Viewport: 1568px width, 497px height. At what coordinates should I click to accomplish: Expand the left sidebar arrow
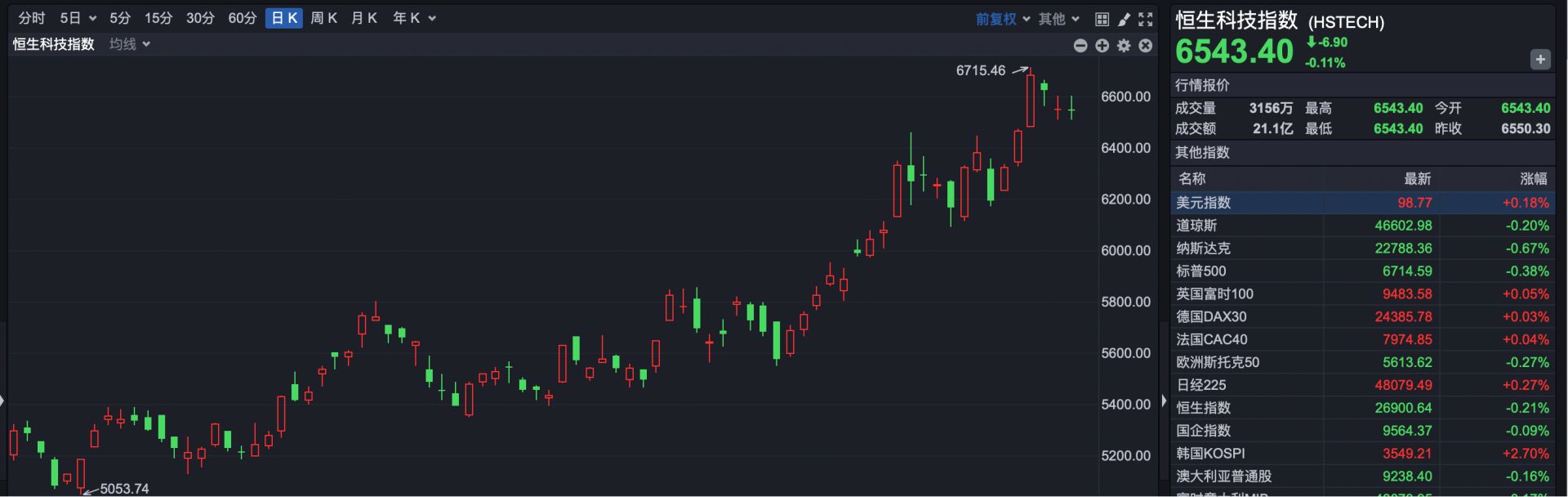tap(2, 401)
